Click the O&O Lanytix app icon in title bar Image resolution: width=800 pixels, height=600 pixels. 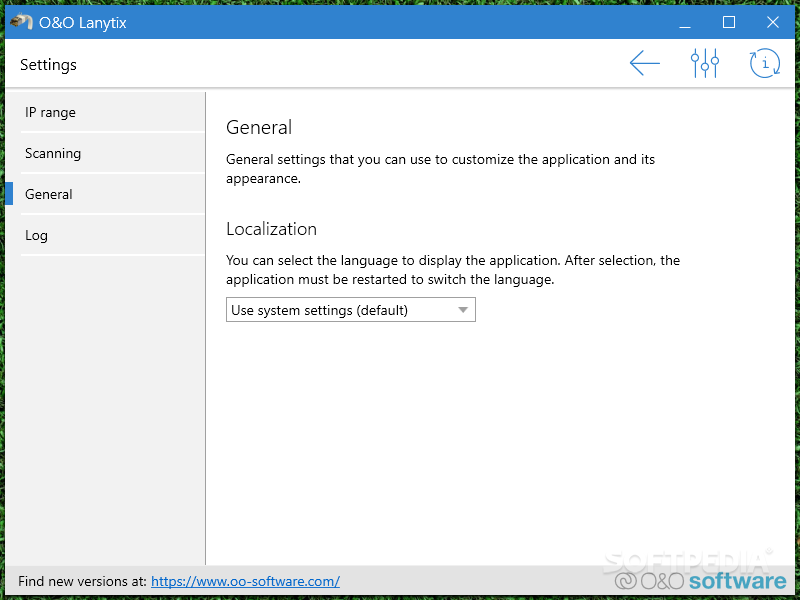click(21, 22)
